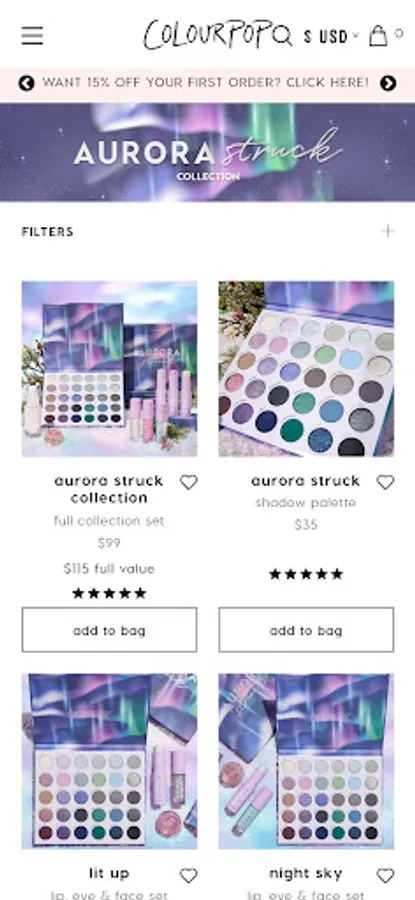Open night sky set product image

[306, 761]
